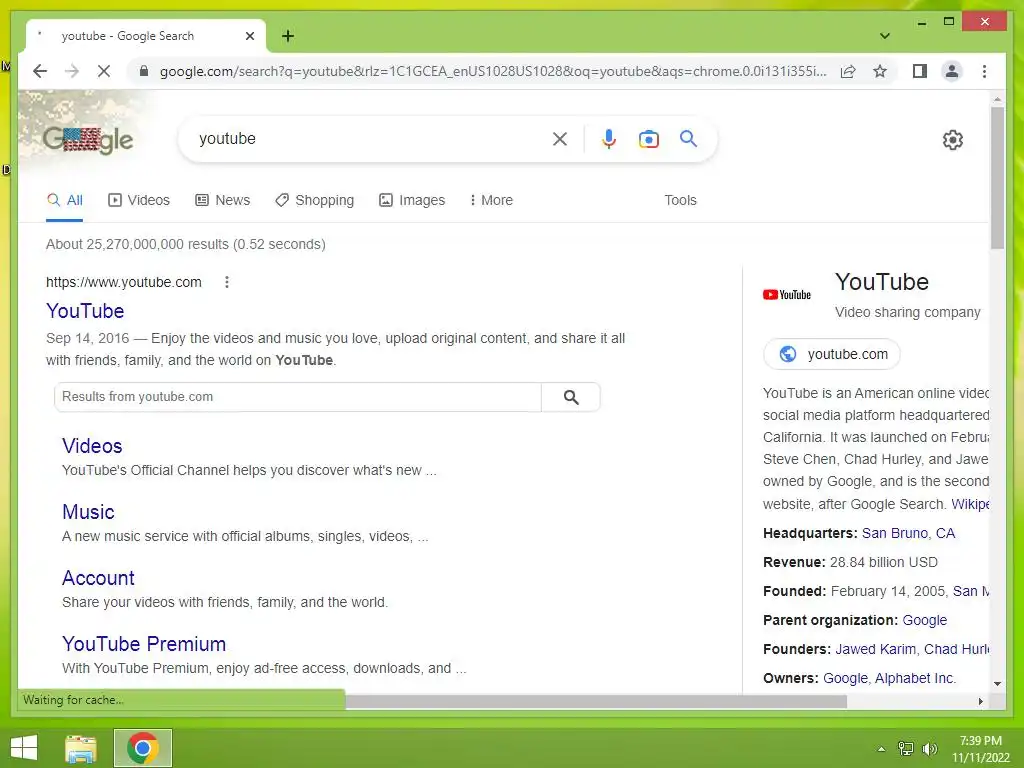Submit search with magnifier icon

click(688, 138)
